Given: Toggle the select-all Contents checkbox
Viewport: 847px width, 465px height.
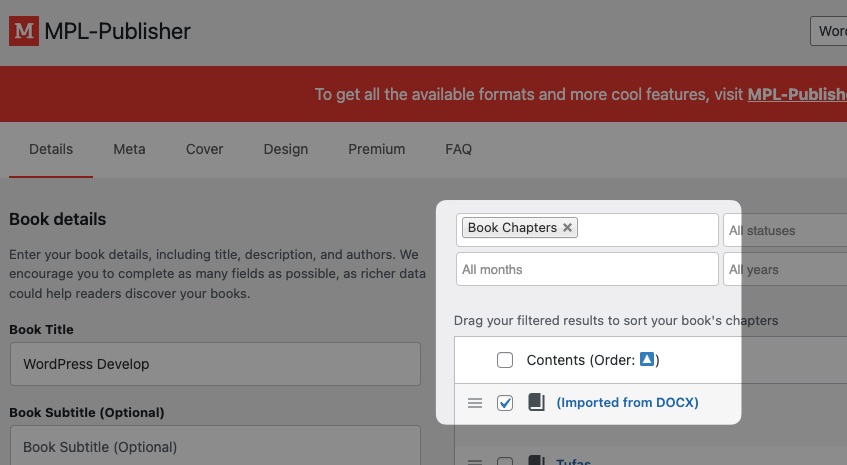Looking at the screenshot, I should (x=505, y=360).
